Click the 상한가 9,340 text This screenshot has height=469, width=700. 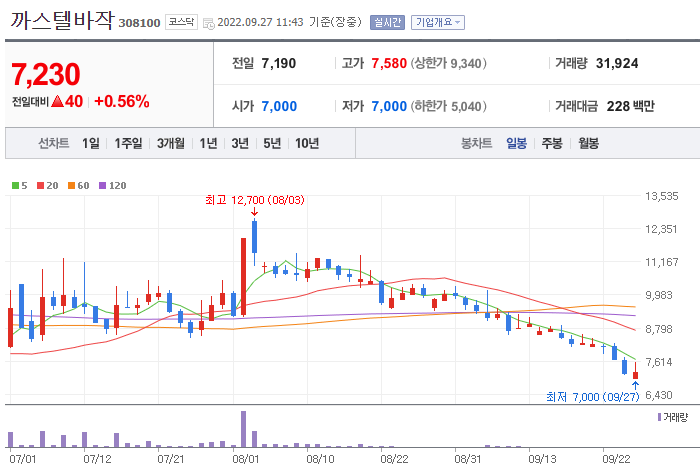point(449,63)
